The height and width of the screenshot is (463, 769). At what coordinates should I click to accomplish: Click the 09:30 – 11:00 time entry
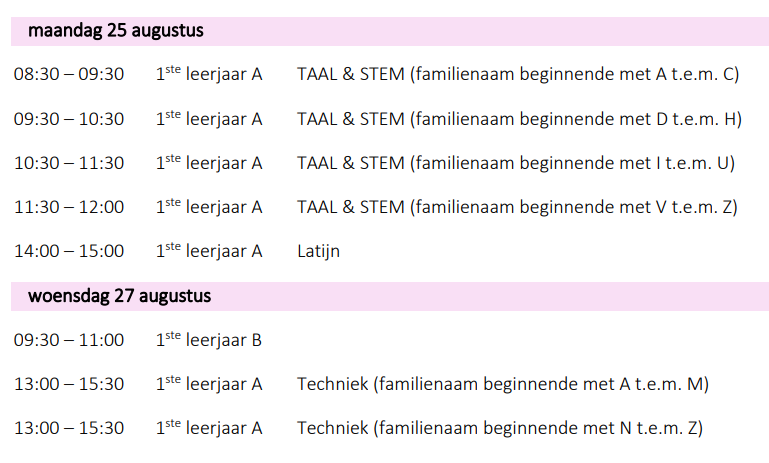[69, 340]
